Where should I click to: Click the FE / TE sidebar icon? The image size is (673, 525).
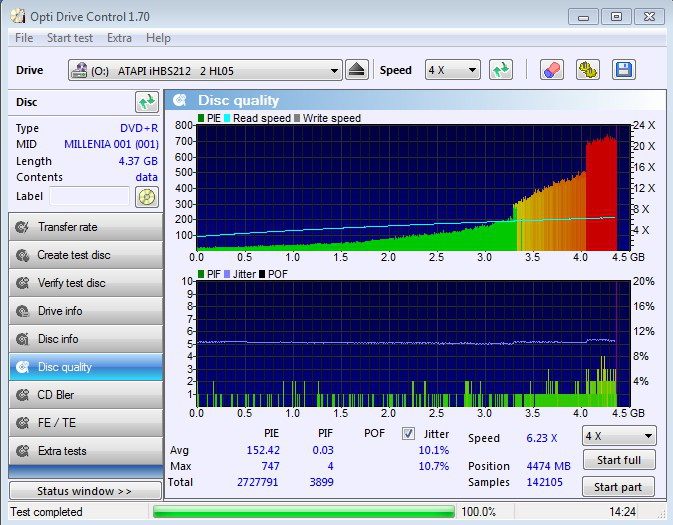click(22, 423)
